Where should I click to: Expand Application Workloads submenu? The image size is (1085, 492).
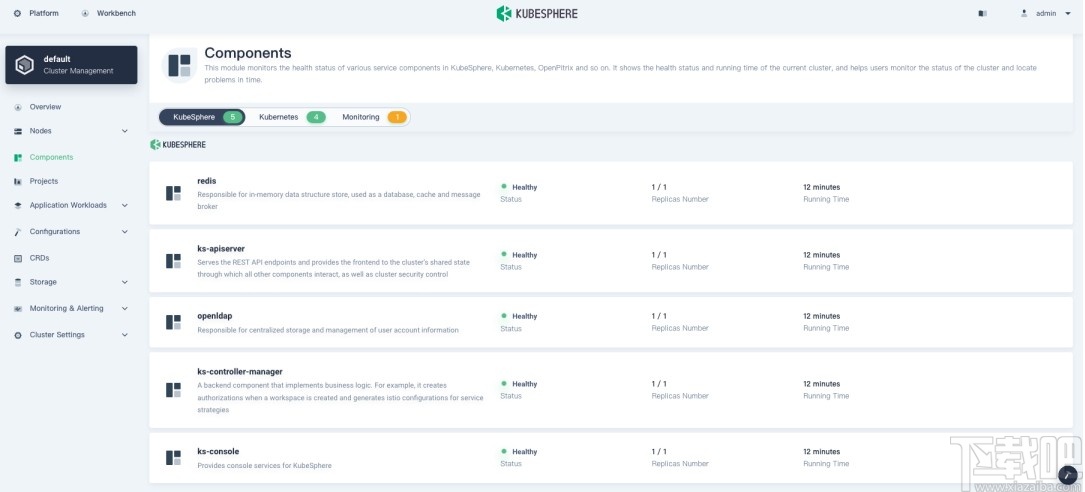(125, 206)
